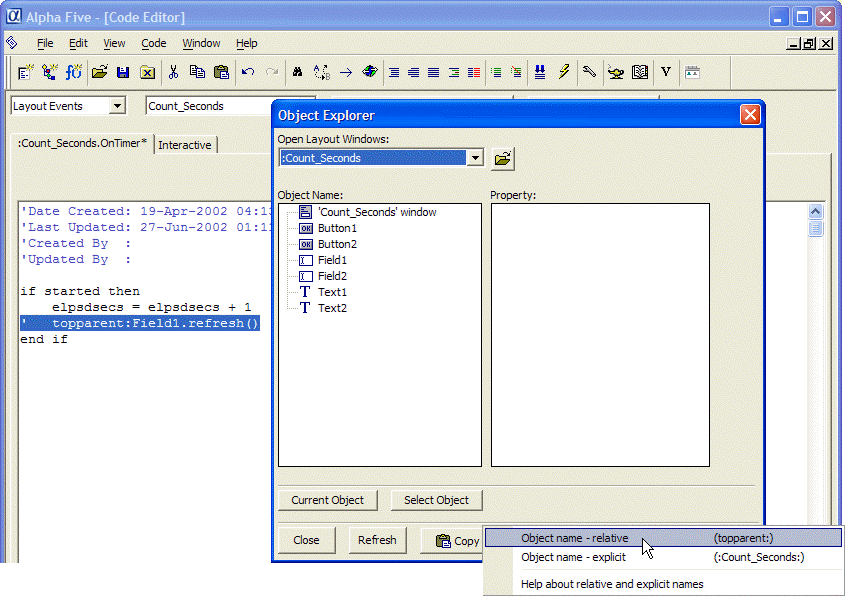The image size is (846, 596).
Task: Click the Copy button in Object Explorer
Action: point(452,540)
